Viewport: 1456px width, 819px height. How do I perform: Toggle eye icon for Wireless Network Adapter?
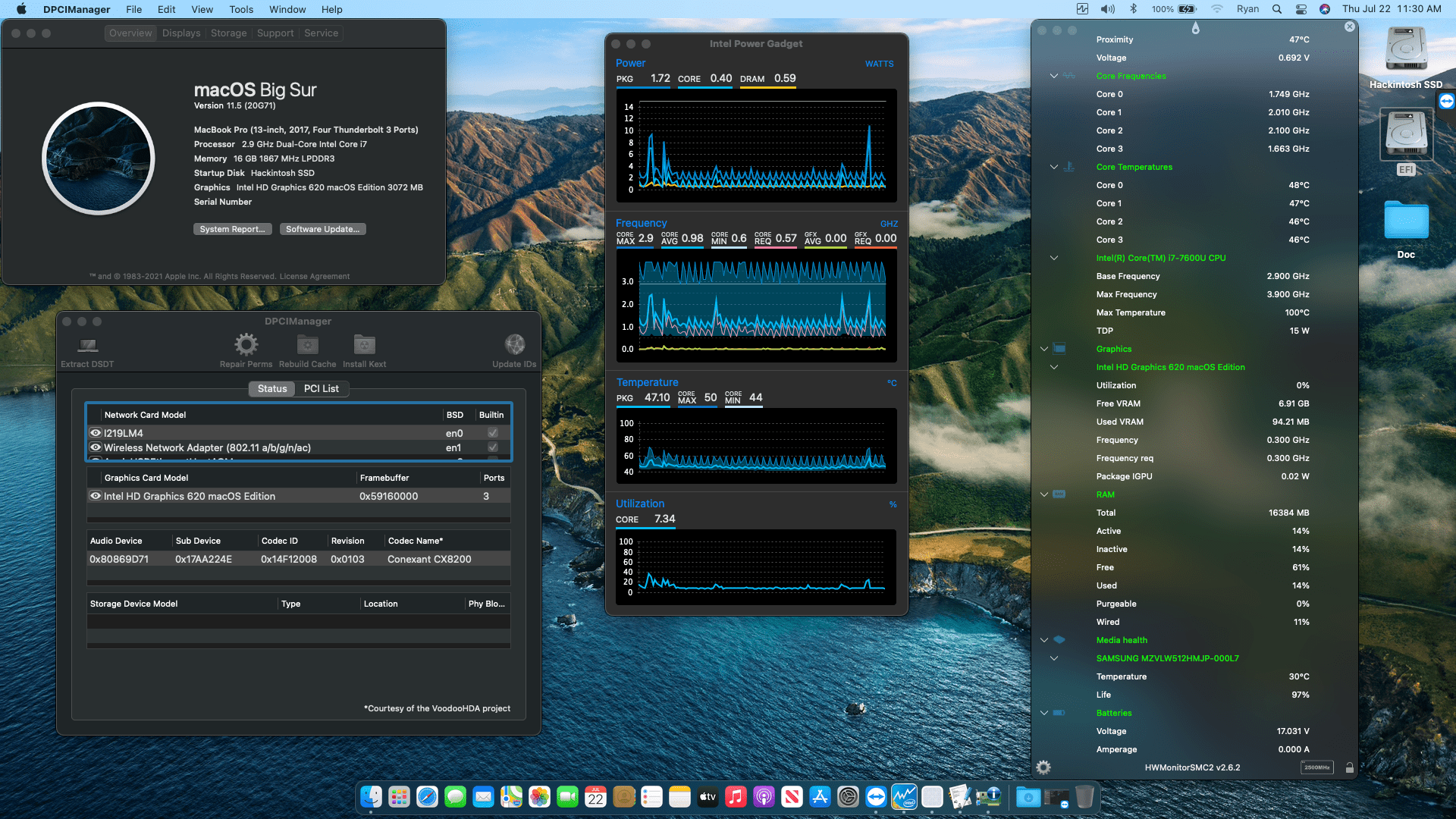pos(96,447)
